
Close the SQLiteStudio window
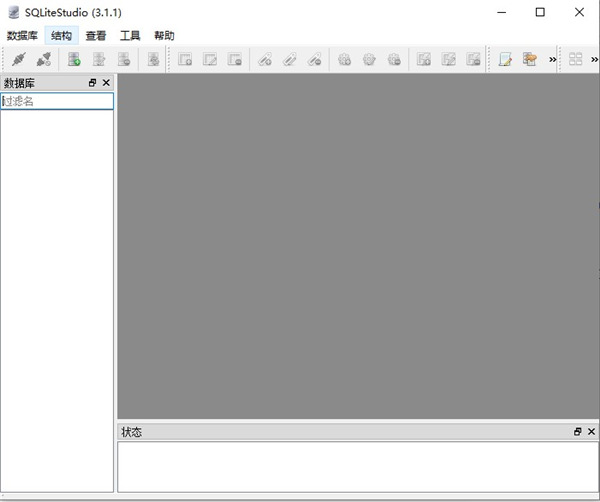579,12
